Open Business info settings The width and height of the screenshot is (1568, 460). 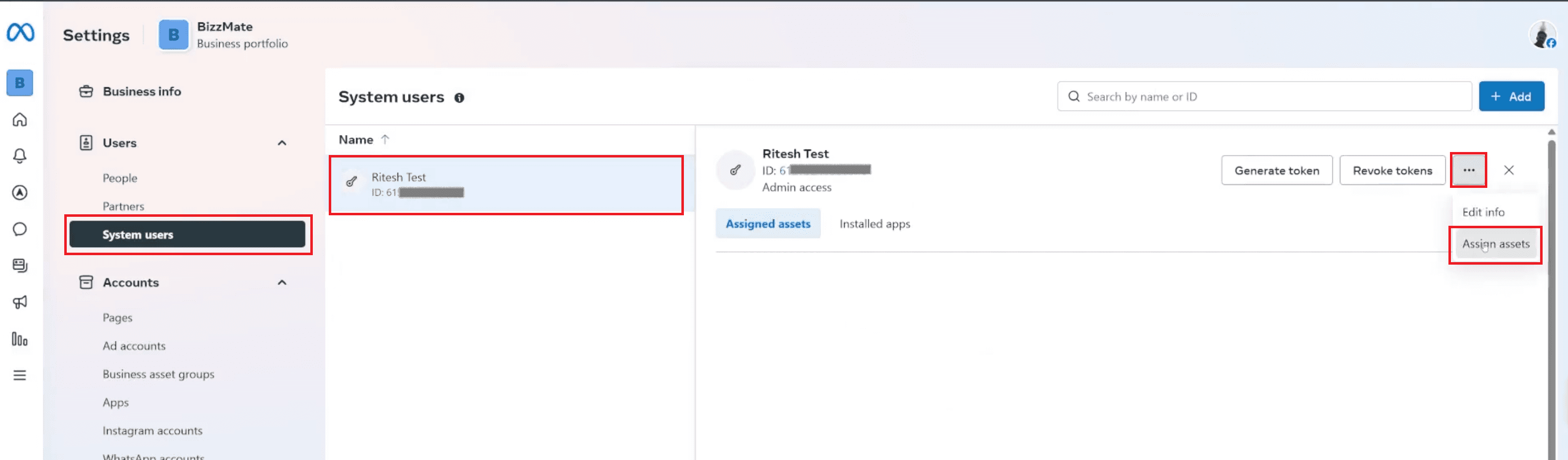141,91
